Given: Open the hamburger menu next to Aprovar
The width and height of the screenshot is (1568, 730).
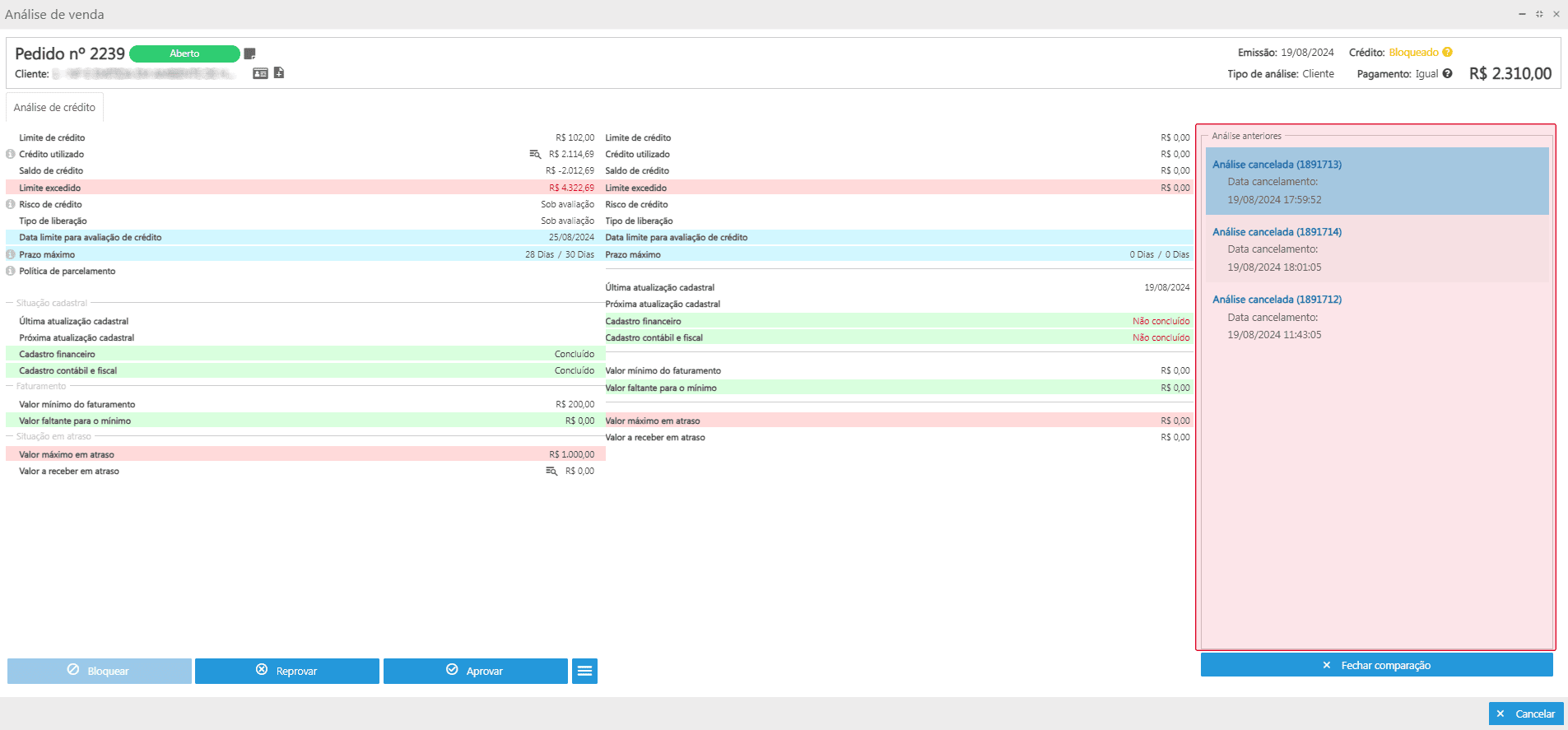Looking at the screenshot, I should click(x=584, y=671).
